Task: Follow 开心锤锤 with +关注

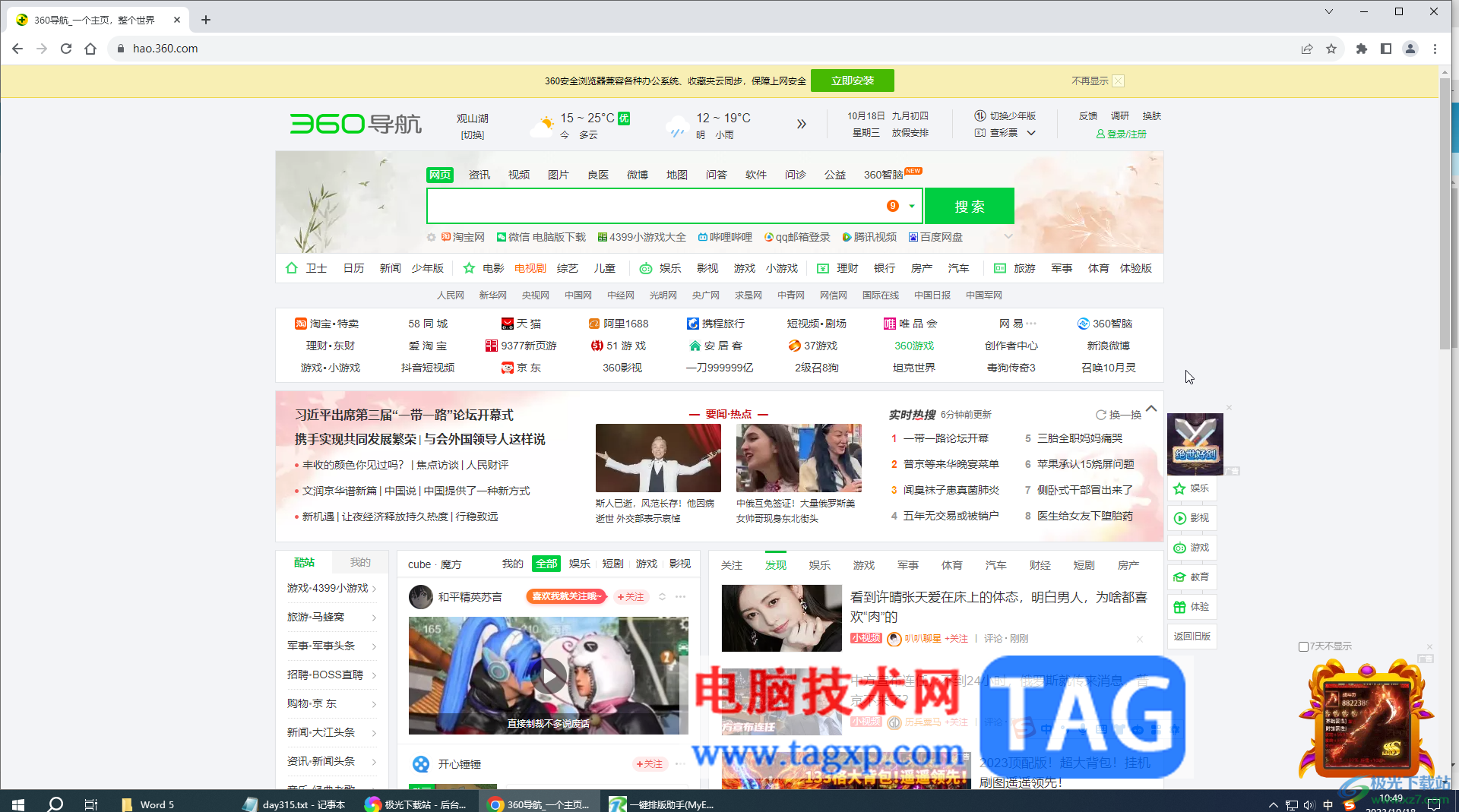Action: tap(650, 764)
